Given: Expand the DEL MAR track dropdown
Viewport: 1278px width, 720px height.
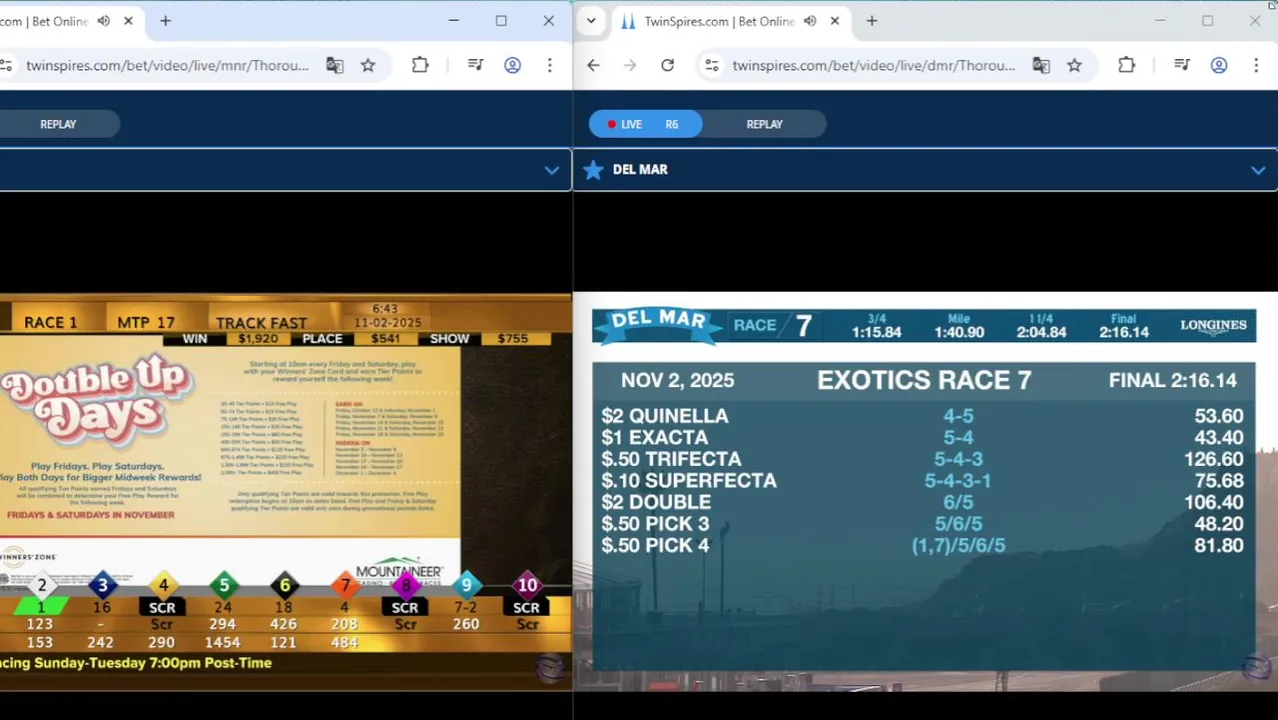Looking at the screenshot, I should [1258, 170].
